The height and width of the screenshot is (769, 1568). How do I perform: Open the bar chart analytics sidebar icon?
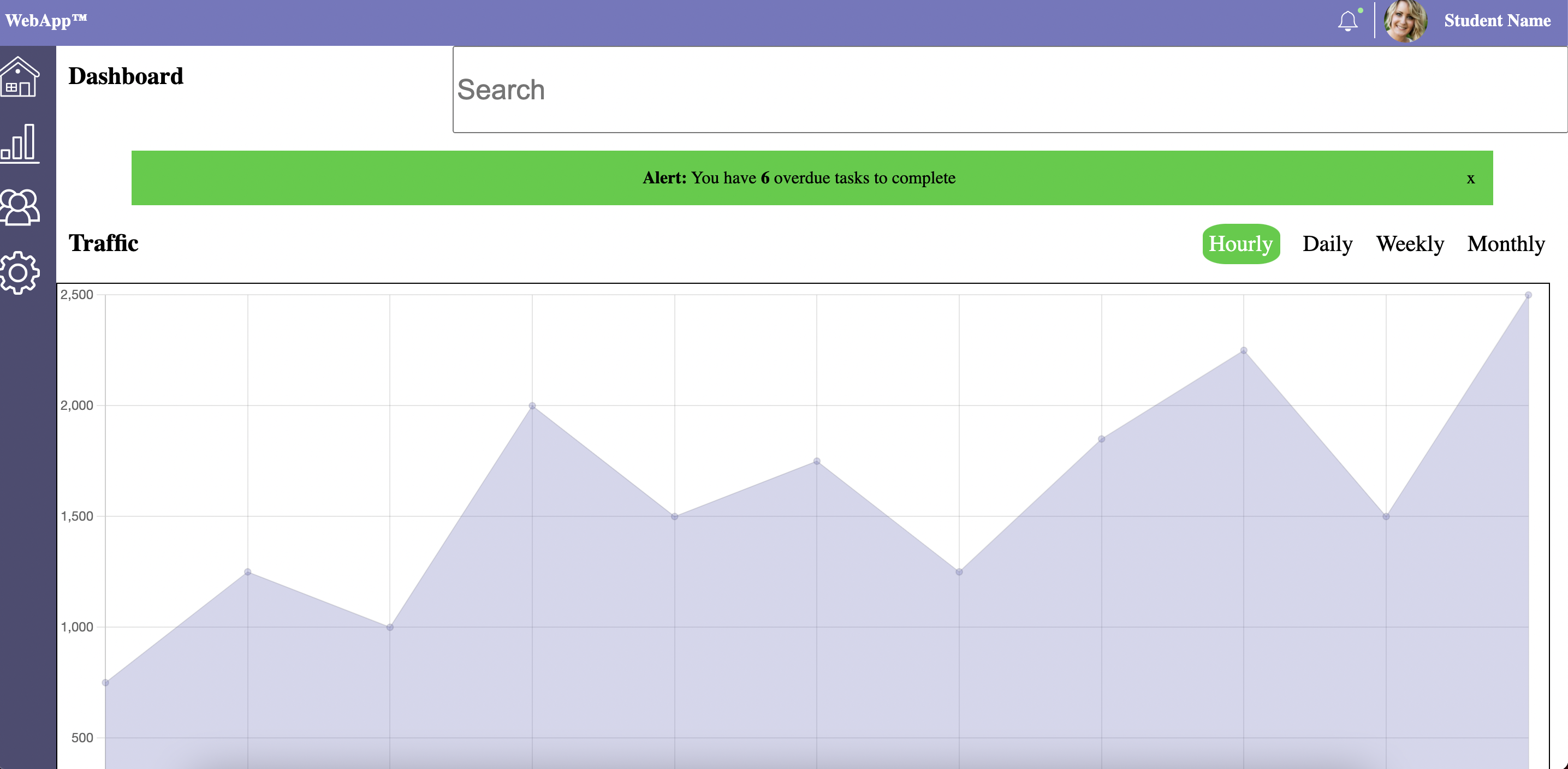click(x=20, y=144)
